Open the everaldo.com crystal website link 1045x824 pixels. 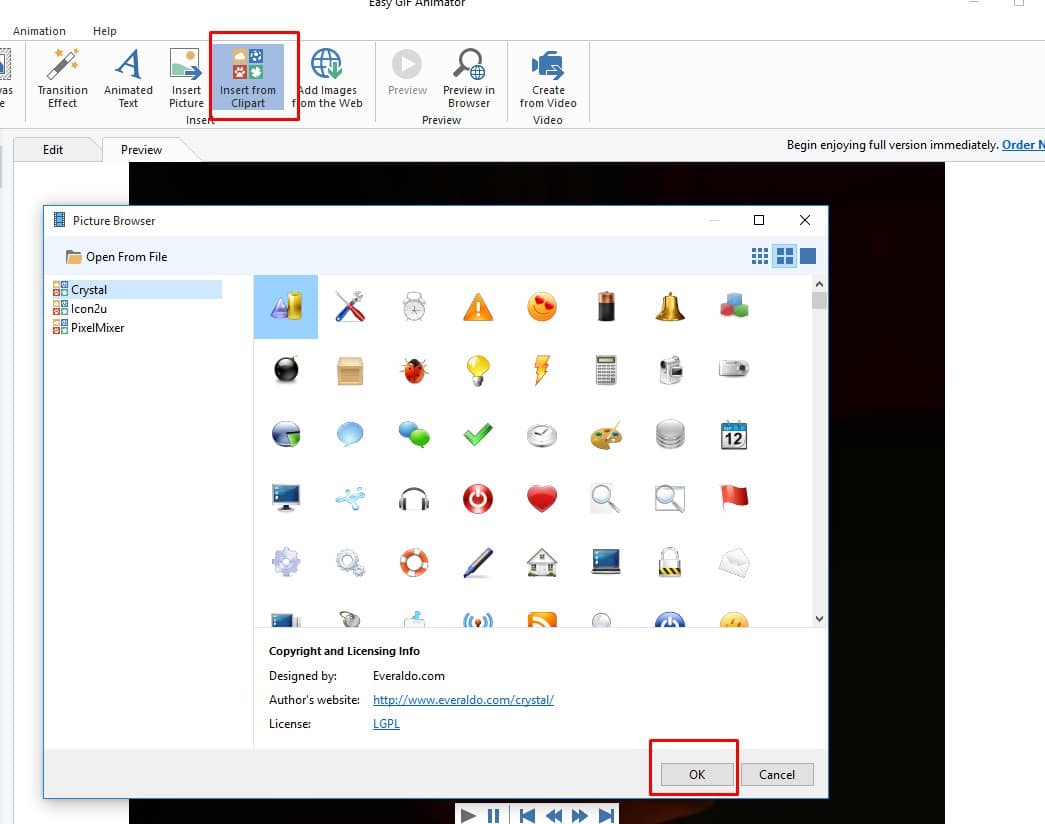pos(463,700)
